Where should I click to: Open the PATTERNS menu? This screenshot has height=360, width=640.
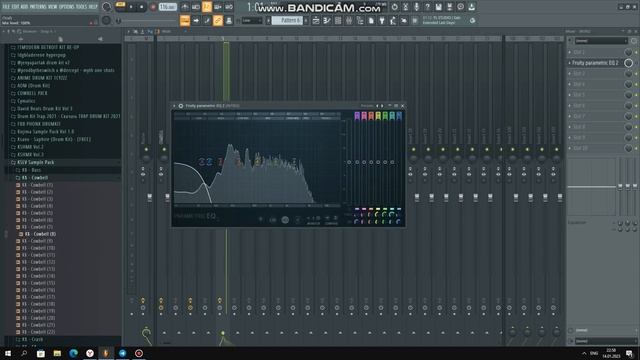click(38, 7)
